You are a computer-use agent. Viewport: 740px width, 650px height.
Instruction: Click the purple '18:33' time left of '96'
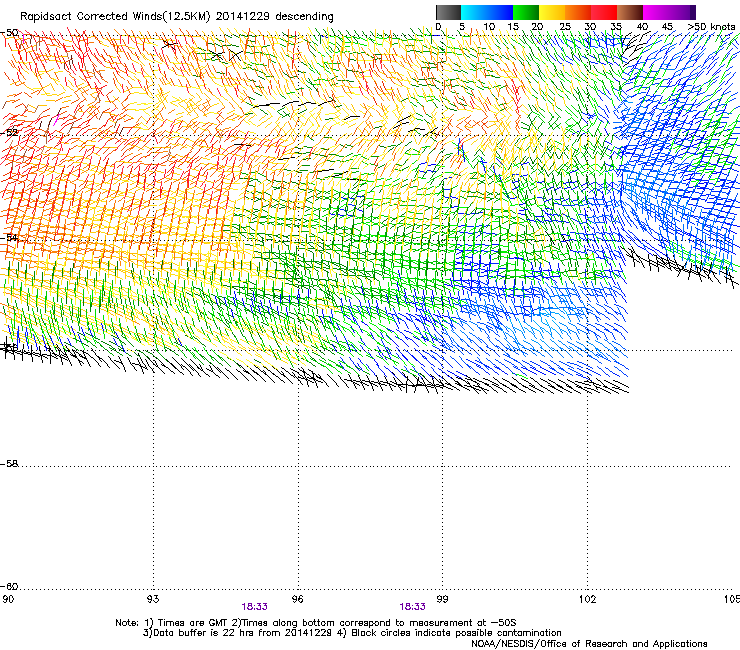[254, 607]
